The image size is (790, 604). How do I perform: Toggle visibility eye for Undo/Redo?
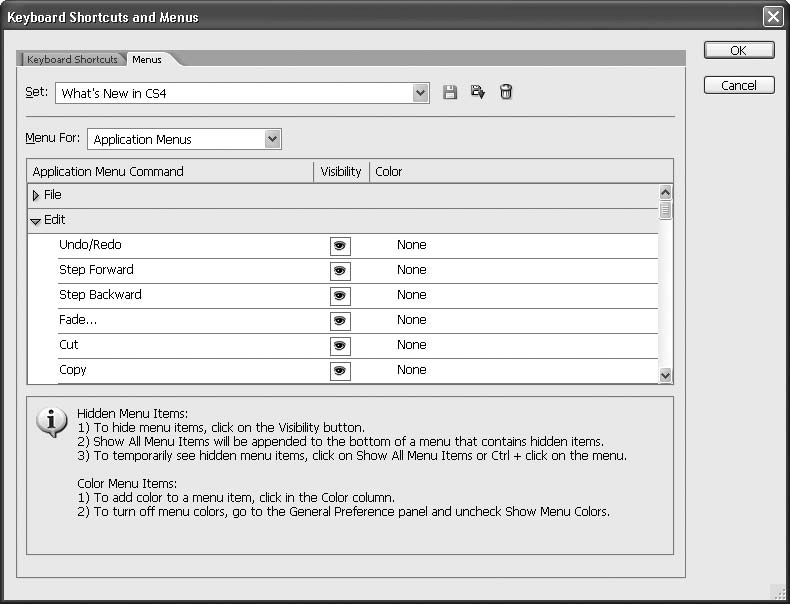(x=340, y=245)
